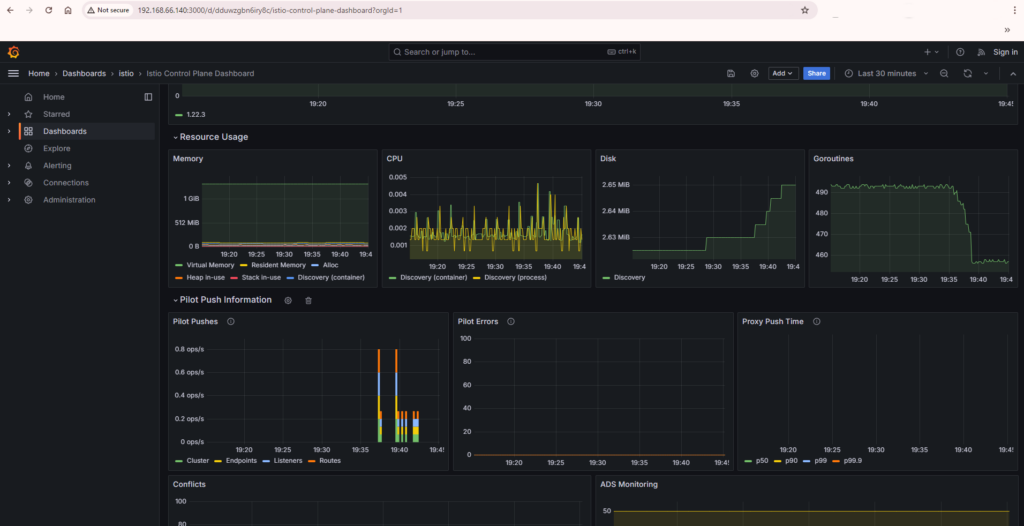Open dashboard settings gear icon
The width and height of the screenshot is (1024, 526).
[754, 74]
